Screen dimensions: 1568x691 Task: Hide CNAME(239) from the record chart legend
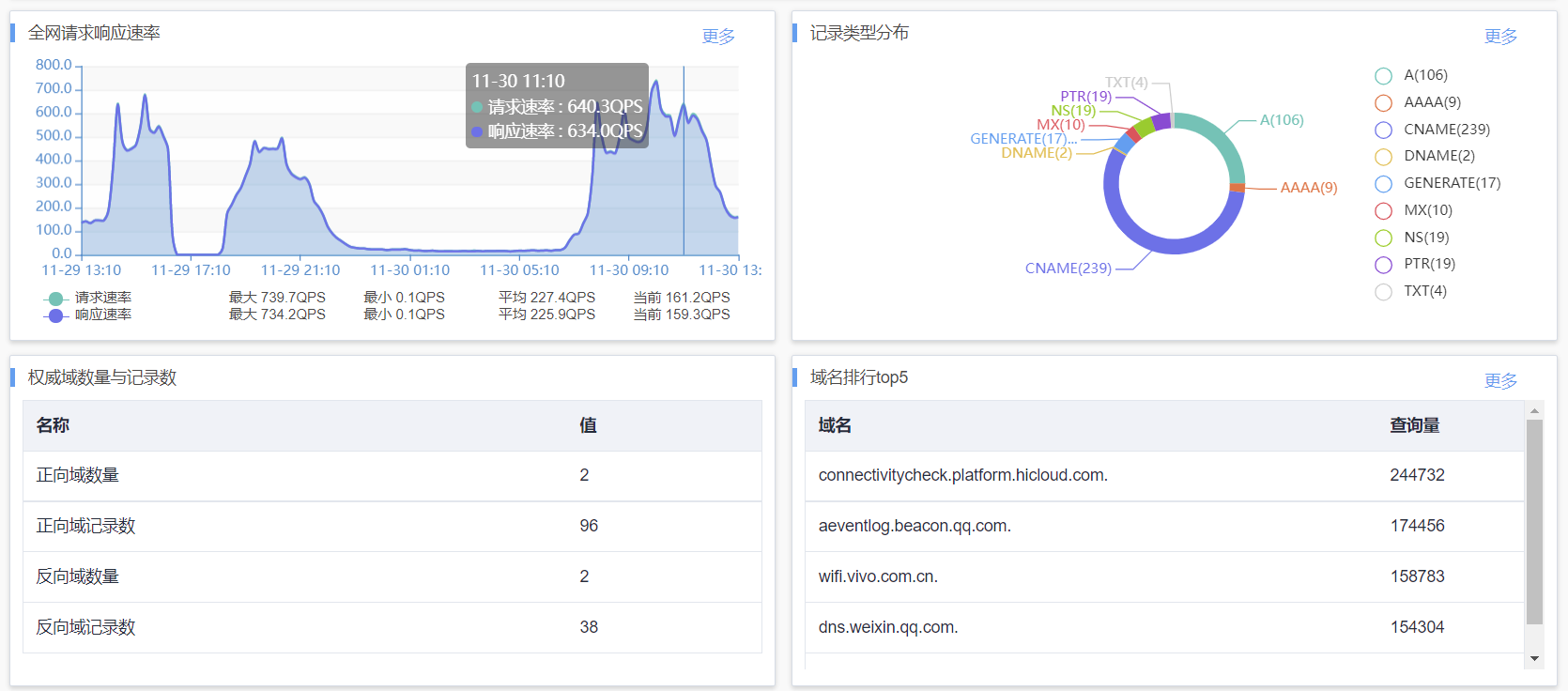[x=1383, y=131]
